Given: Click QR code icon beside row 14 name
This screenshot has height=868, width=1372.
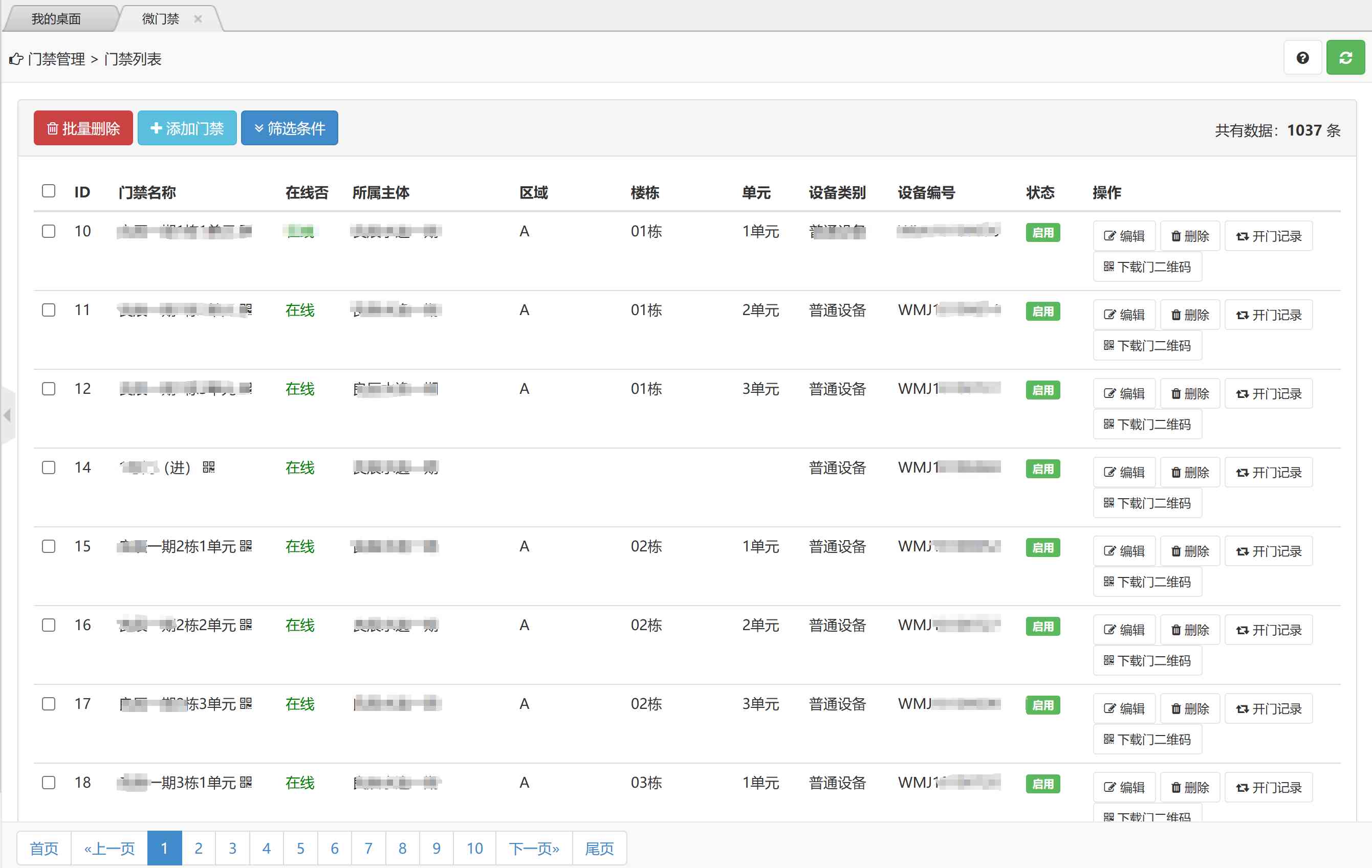Looking at the screenshot, I should [208, 468].
